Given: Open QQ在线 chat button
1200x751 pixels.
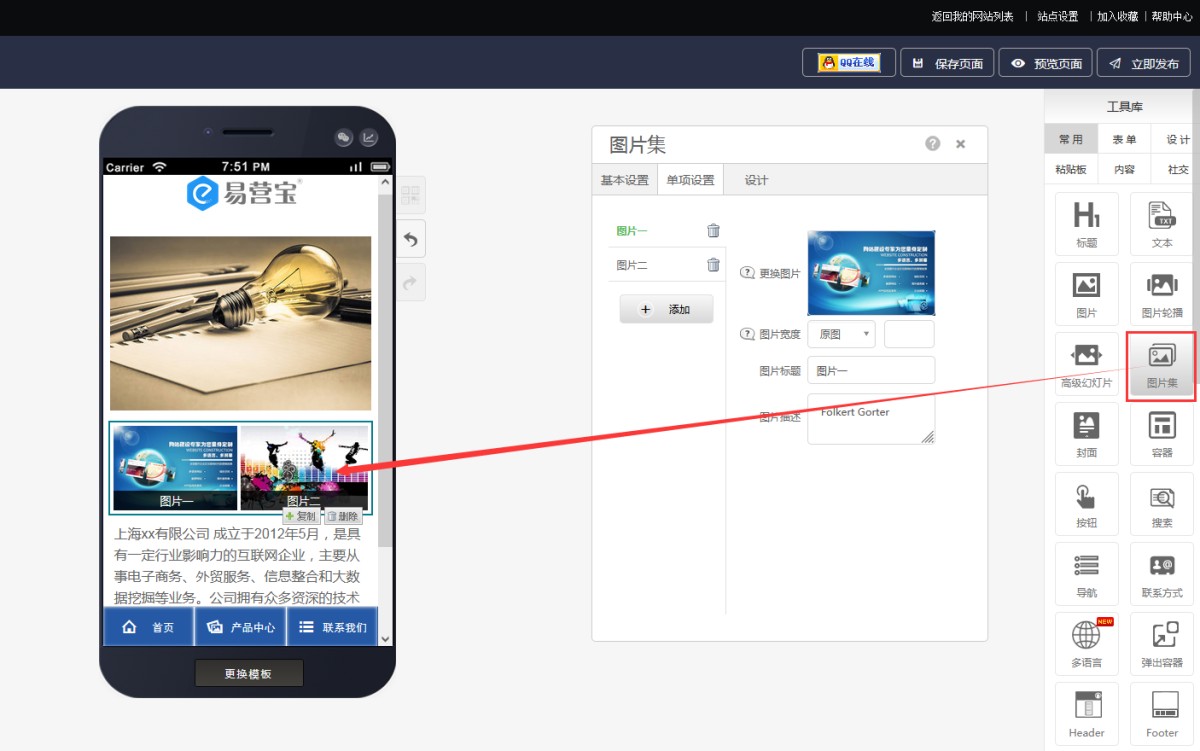Looking at the screenshot, I should pyautogui.click(x=848, y=62).
